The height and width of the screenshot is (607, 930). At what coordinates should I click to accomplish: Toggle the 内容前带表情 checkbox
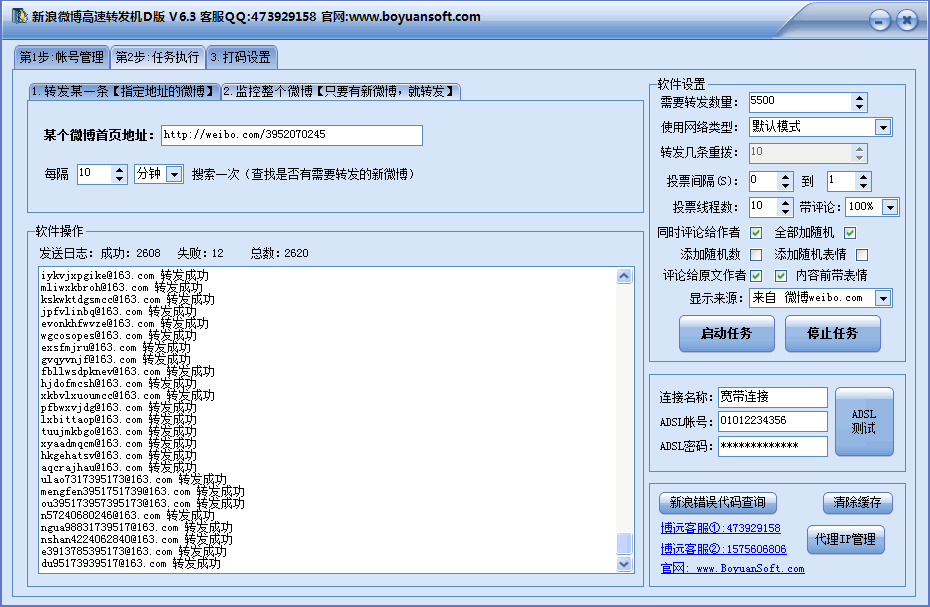coord(781,275)
